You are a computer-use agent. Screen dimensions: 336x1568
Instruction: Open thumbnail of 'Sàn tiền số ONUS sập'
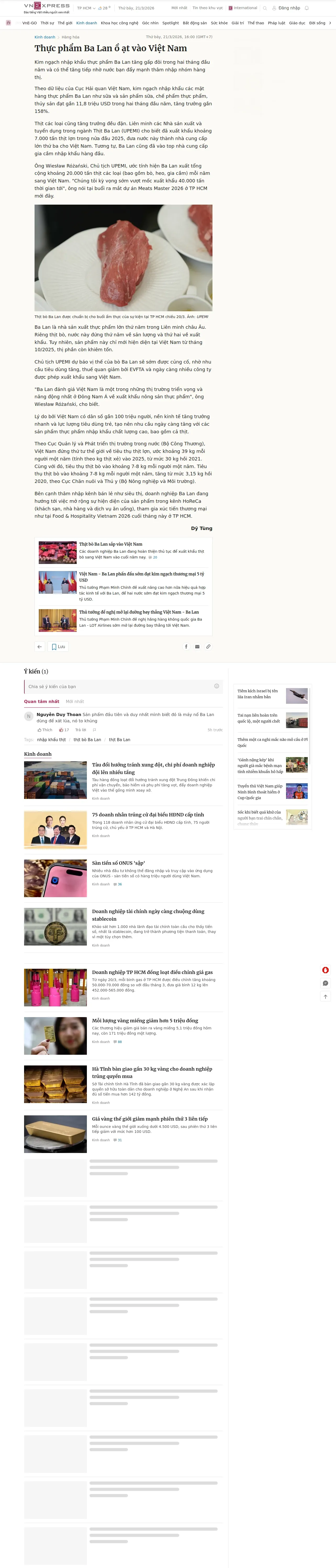(55, 878)
